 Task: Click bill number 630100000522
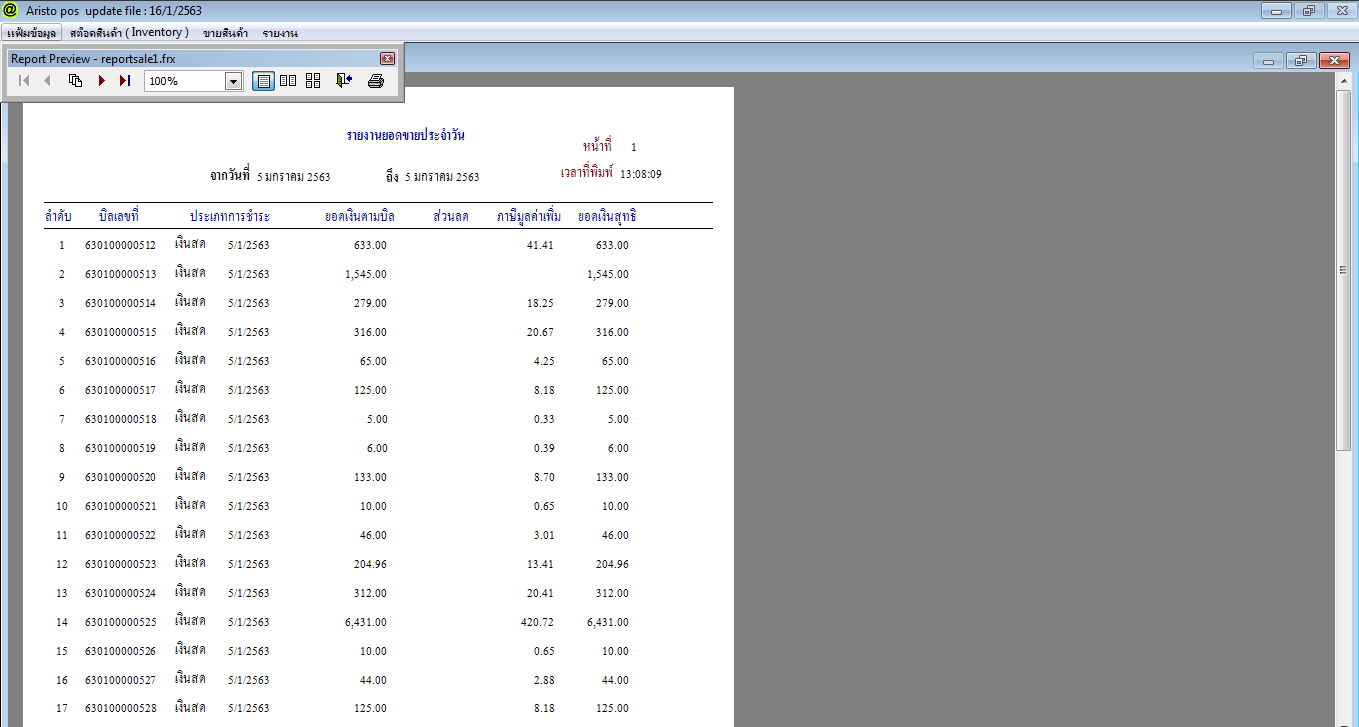[121, 535]
